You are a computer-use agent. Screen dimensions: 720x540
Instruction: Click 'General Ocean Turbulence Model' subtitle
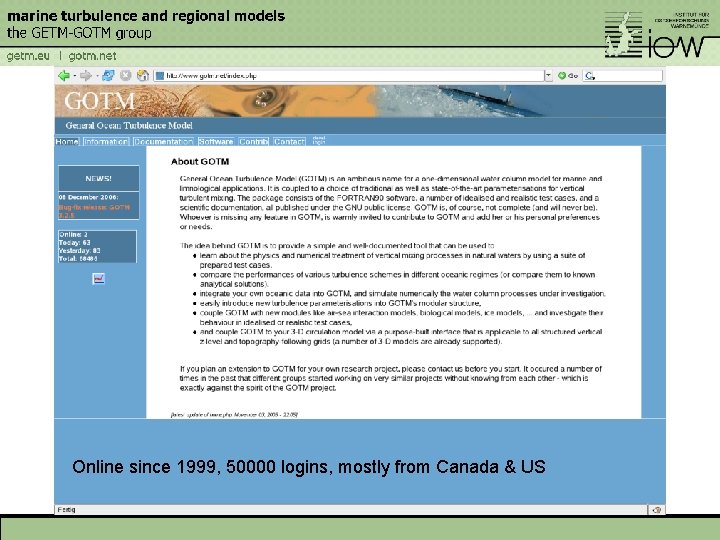129,125
